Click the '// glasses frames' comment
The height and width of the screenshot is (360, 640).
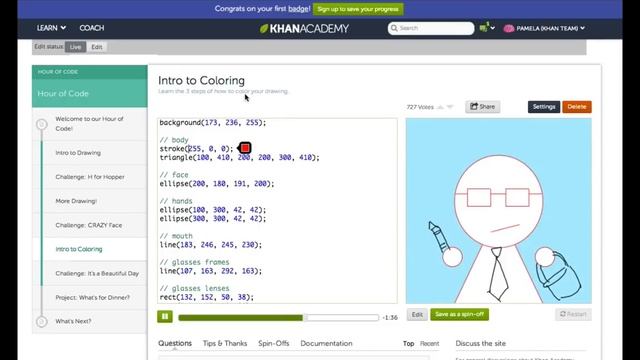click(x=194, y=262)
